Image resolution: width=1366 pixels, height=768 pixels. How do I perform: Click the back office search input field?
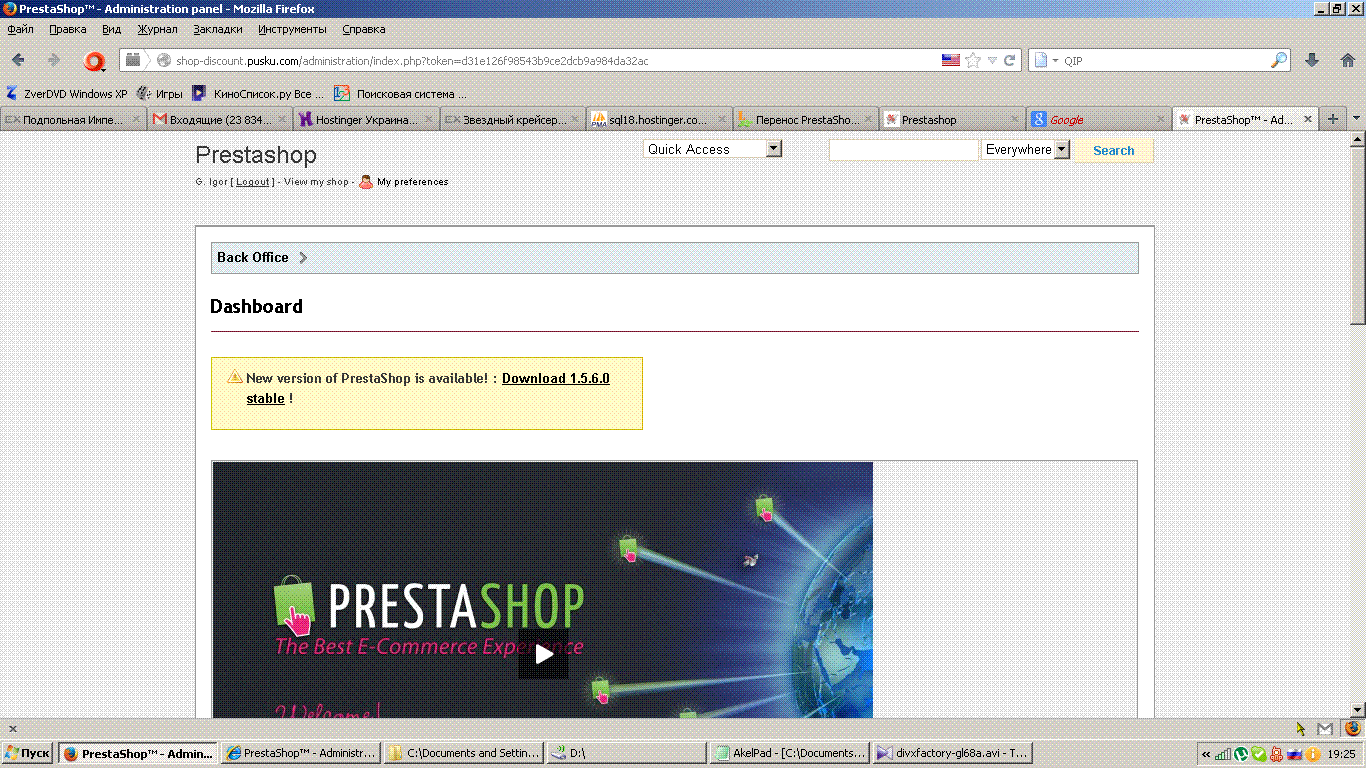tap(904, 150)
